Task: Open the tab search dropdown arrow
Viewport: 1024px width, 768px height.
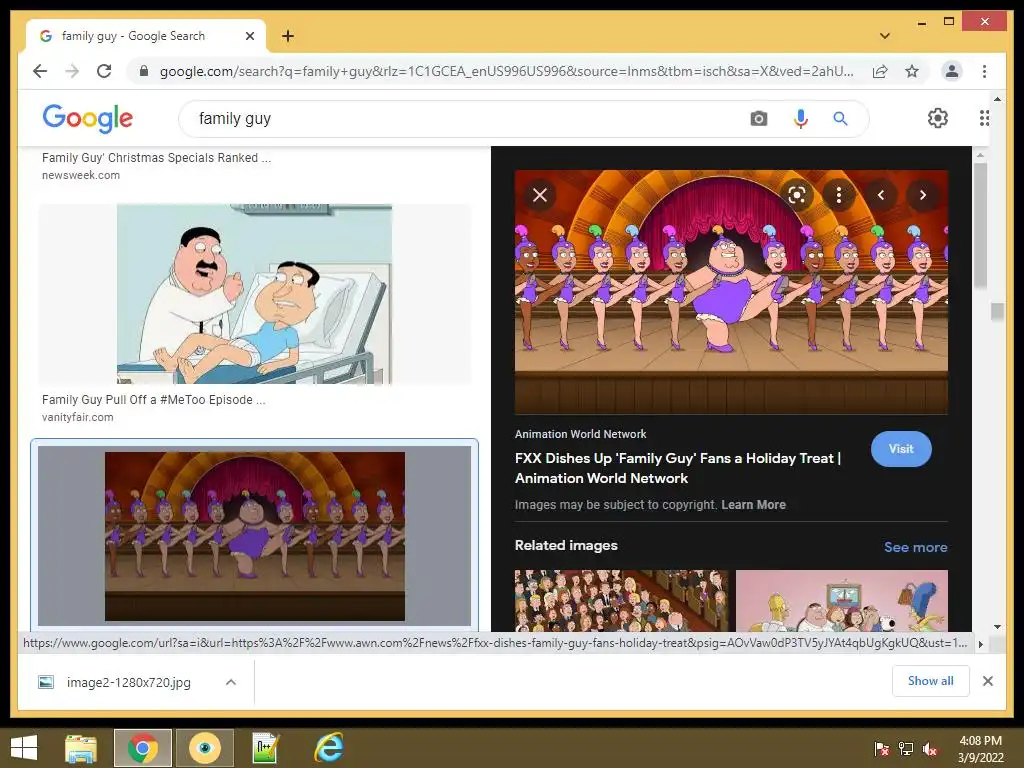Action: coord(885,36)
